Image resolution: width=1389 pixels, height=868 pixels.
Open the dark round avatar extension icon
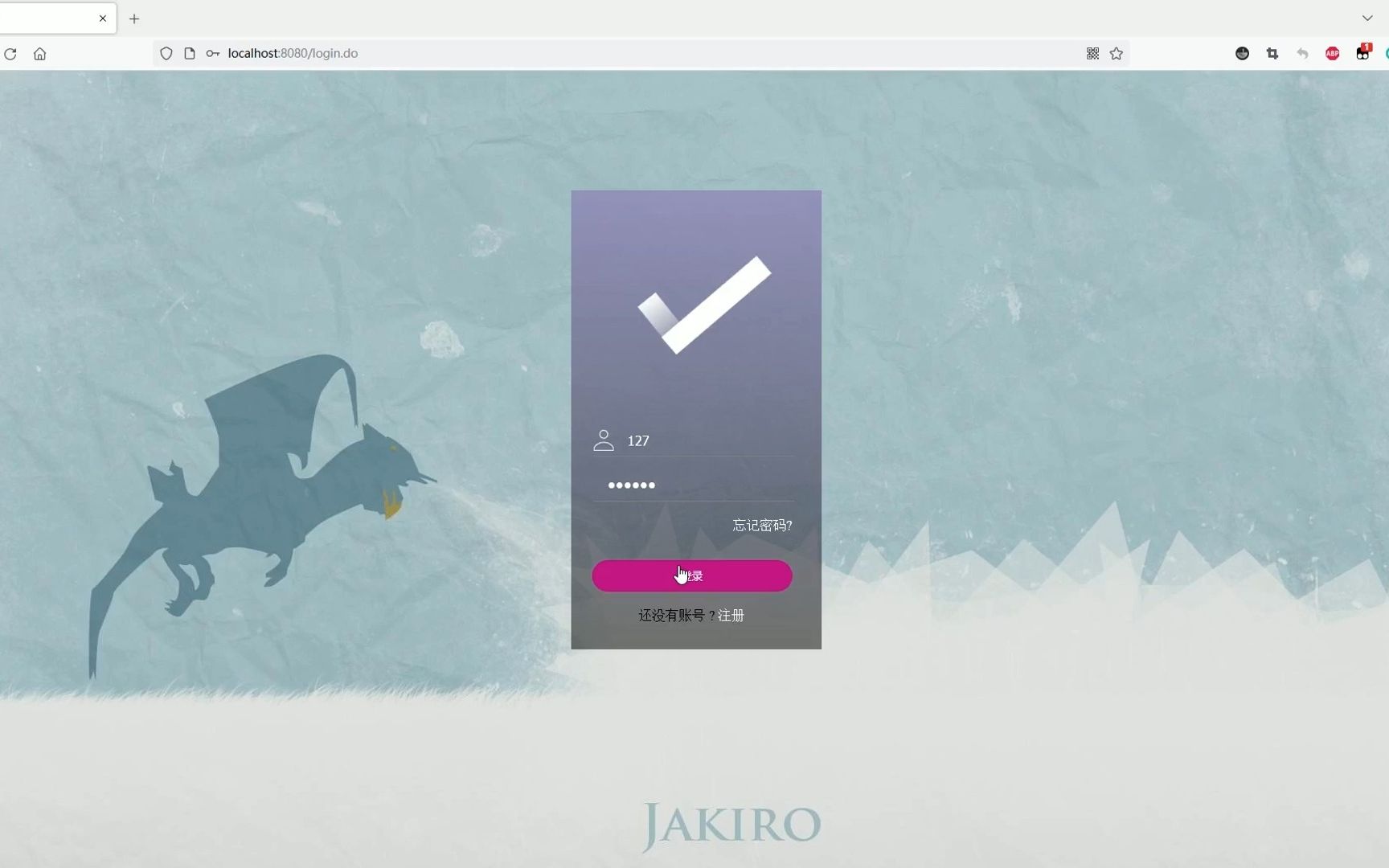1242,54
